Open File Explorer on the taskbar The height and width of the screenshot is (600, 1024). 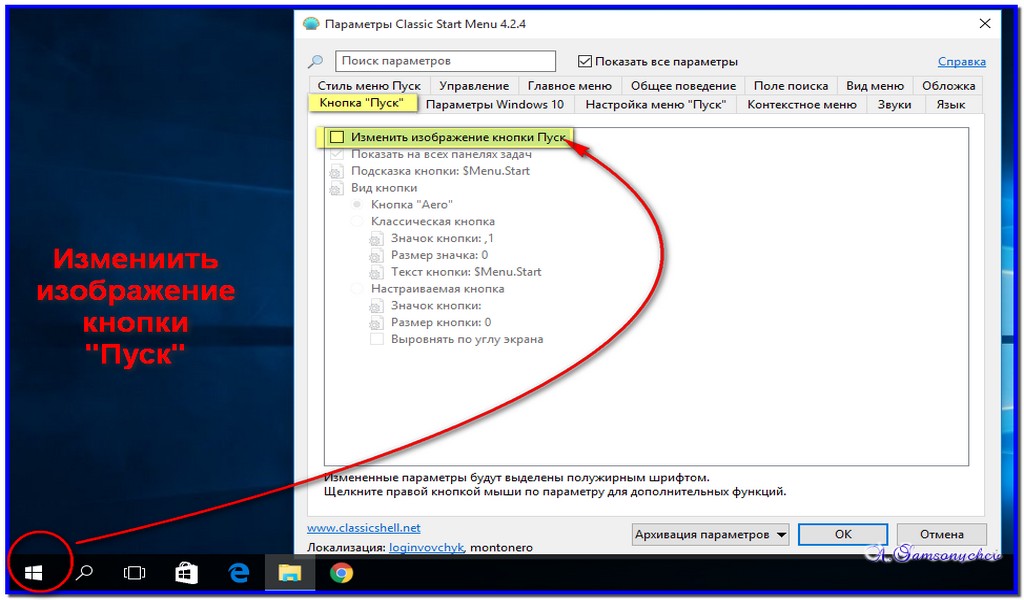[289, 573]
